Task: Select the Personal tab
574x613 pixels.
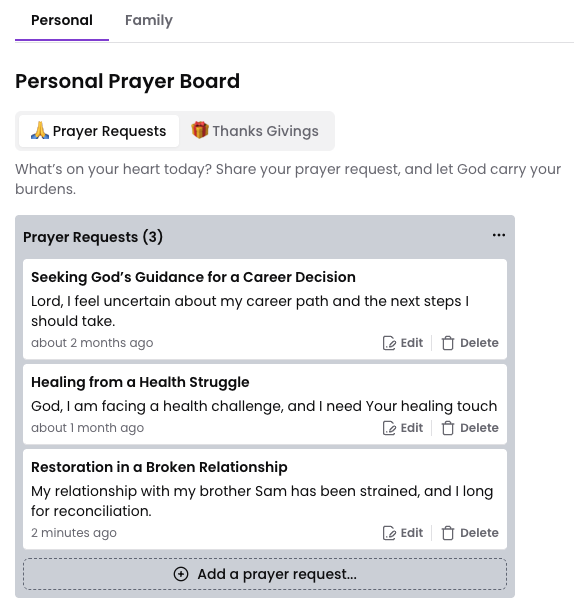Action: (62, 20)
